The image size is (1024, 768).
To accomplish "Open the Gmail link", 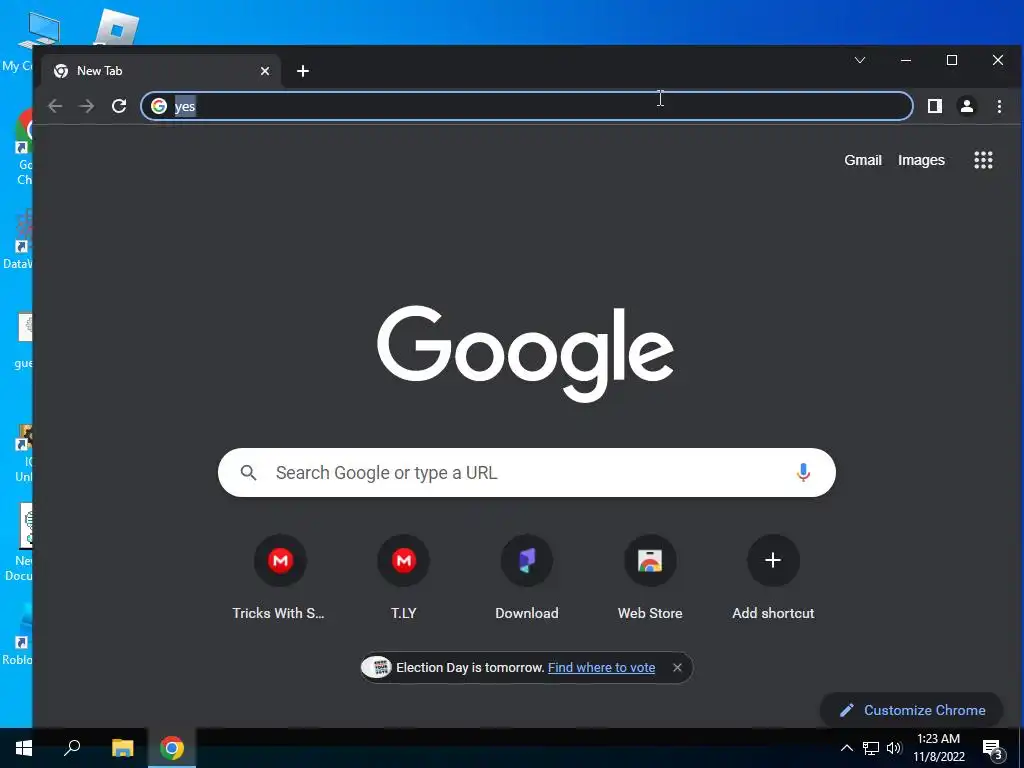I will click(x=863, y=160).
